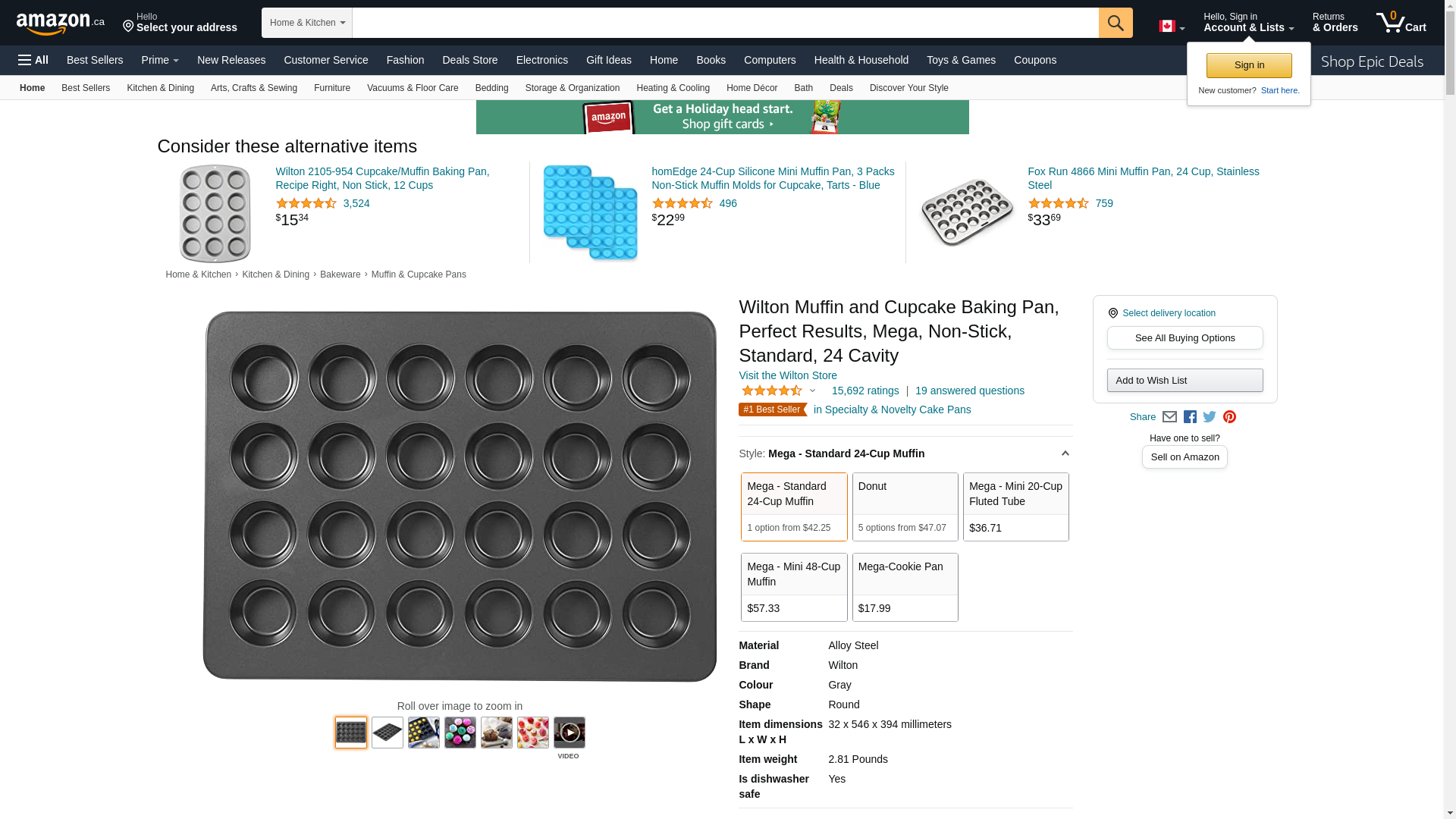Collapse the Style options chevron
The height and width of the screenshot is (819, 1456).
1065,453
